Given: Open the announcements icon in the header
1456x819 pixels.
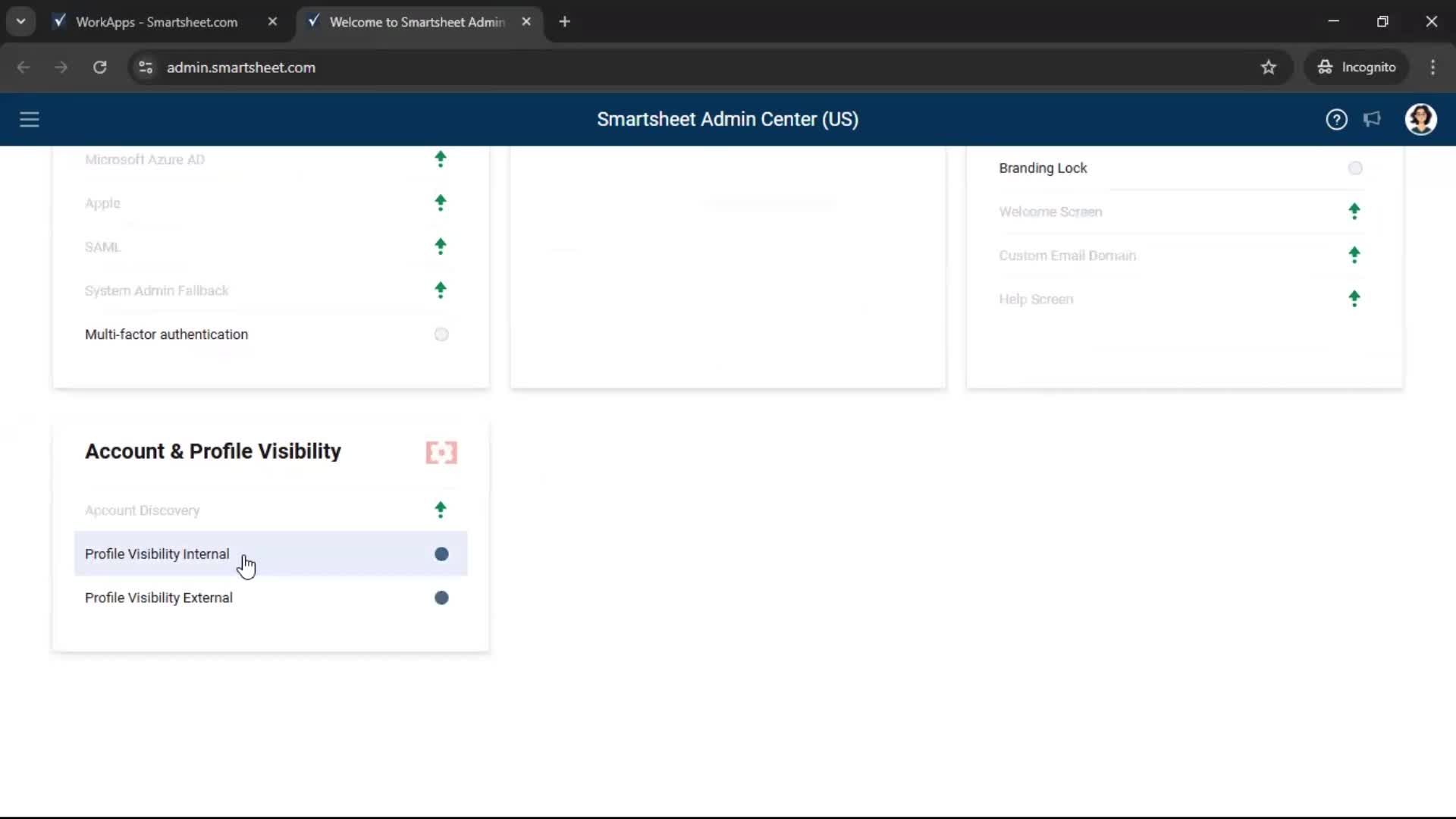Looking at the screenshot, I should [1373, 119].
